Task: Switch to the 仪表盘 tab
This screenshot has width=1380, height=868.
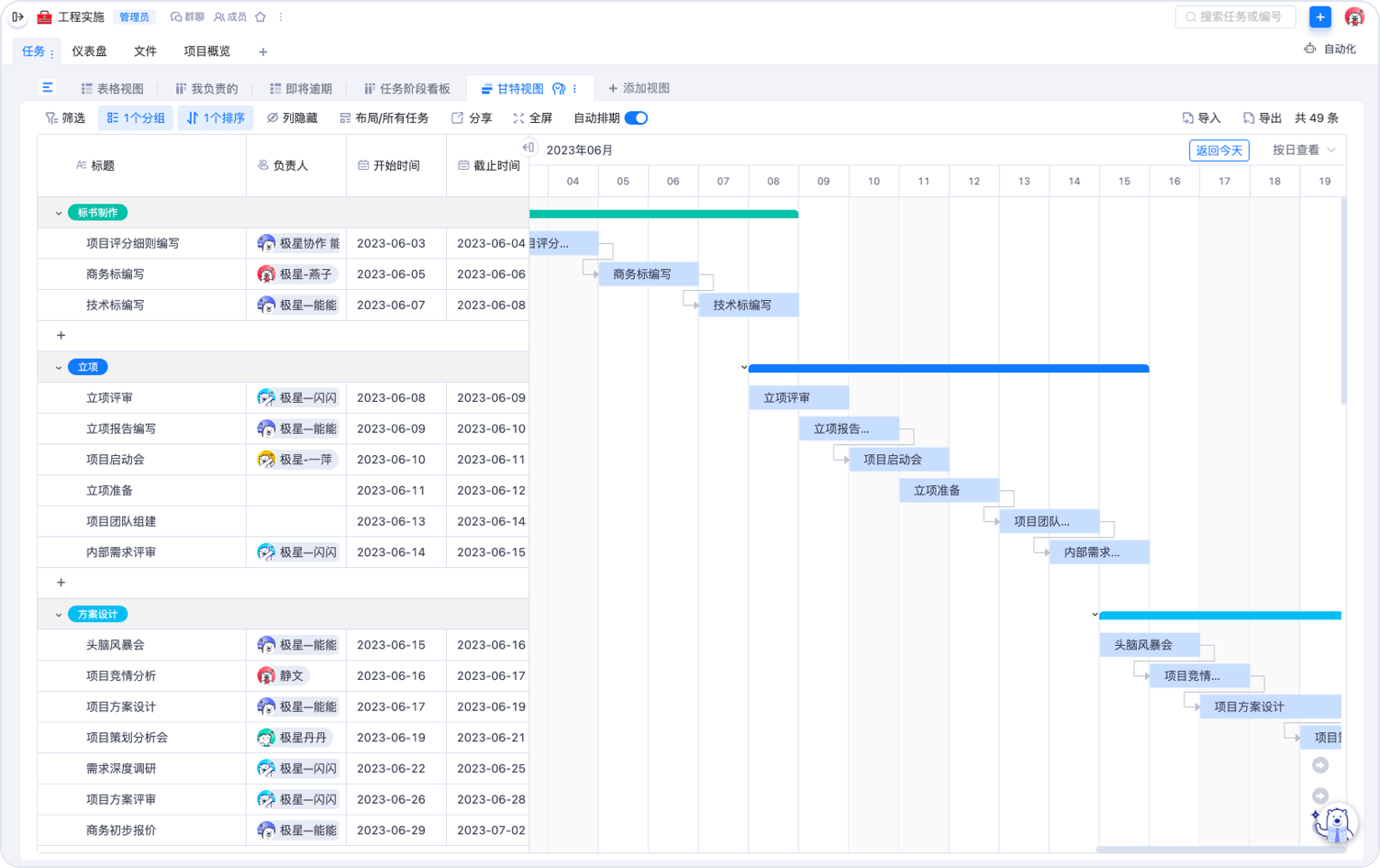Action: [x=89, y=51]
